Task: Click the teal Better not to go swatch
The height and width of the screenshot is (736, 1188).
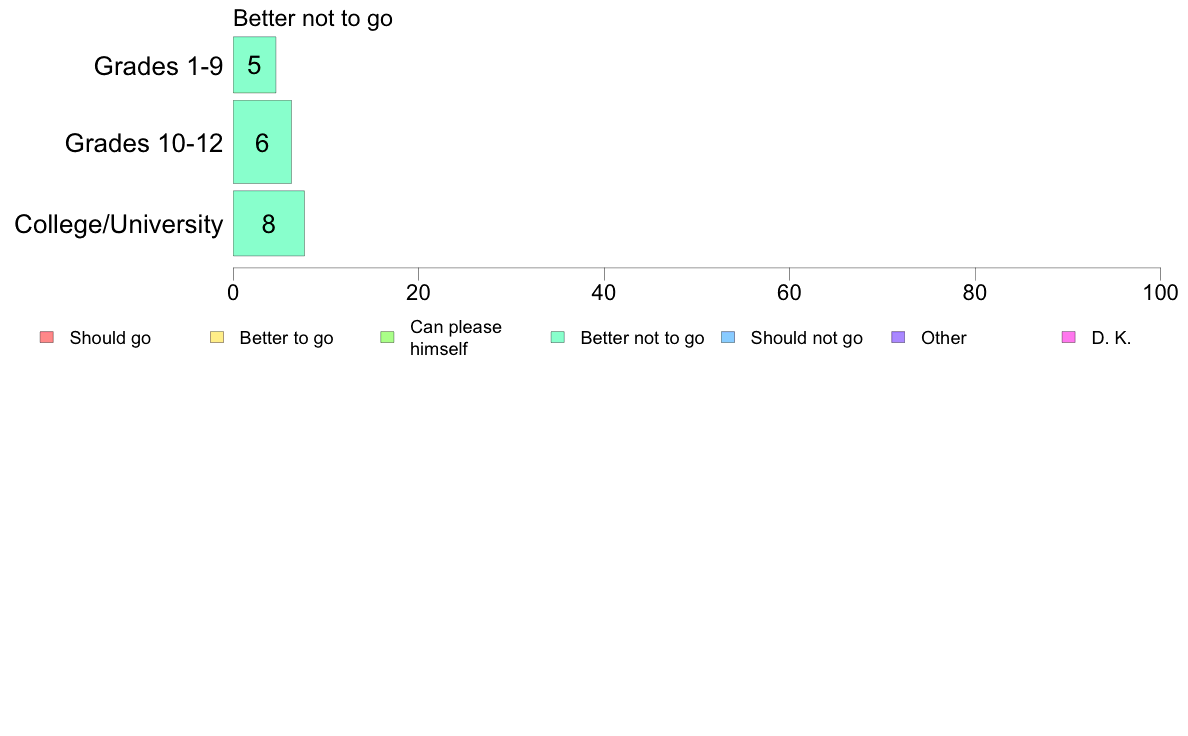Action: click(558, 337)
